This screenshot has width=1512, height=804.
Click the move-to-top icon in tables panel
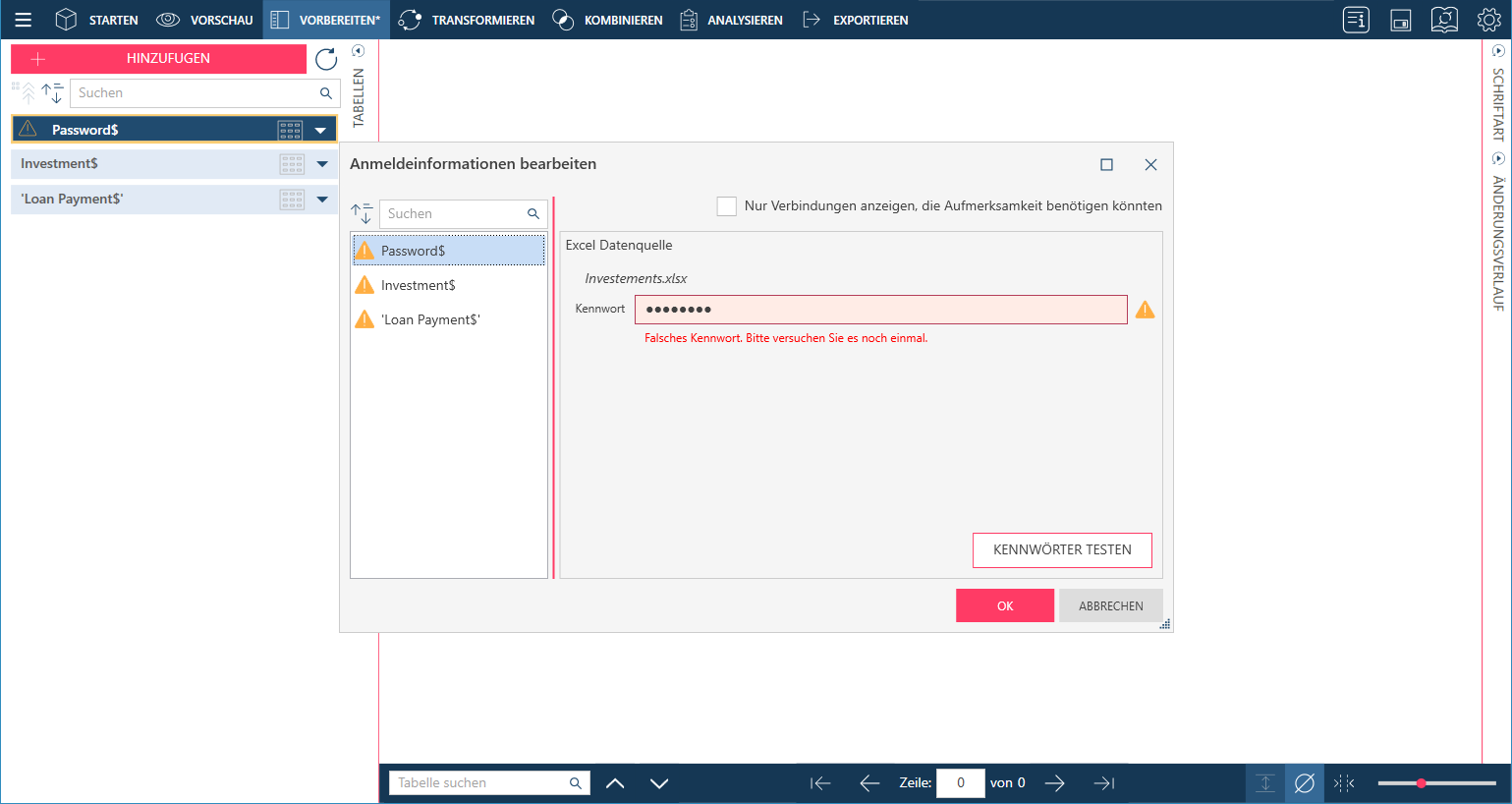point(25,92)
